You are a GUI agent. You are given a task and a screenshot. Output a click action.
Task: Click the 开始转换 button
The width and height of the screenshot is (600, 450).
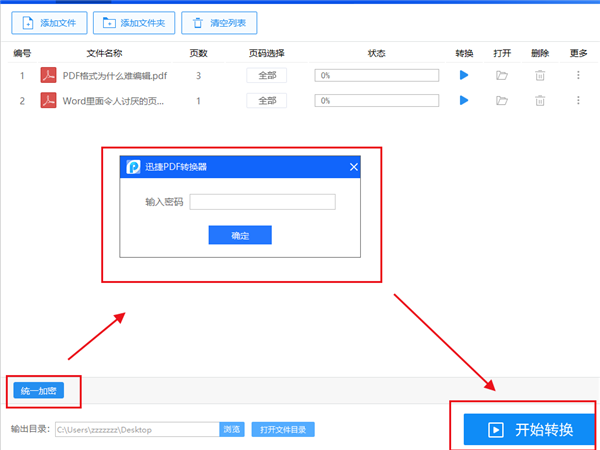click(529, 429)
